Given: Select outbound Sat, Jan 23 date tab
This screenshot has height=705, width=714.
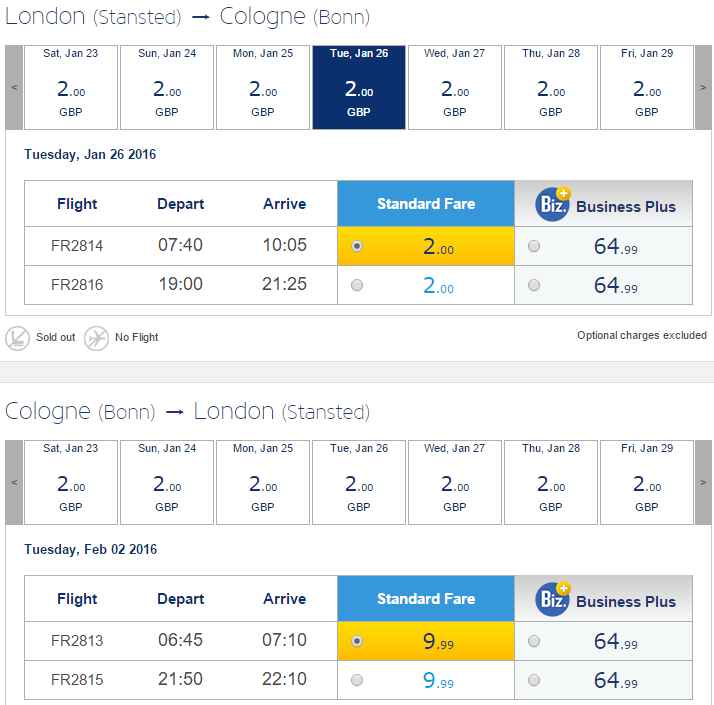Looking at the screenshot, I should (x=71, y=87).
